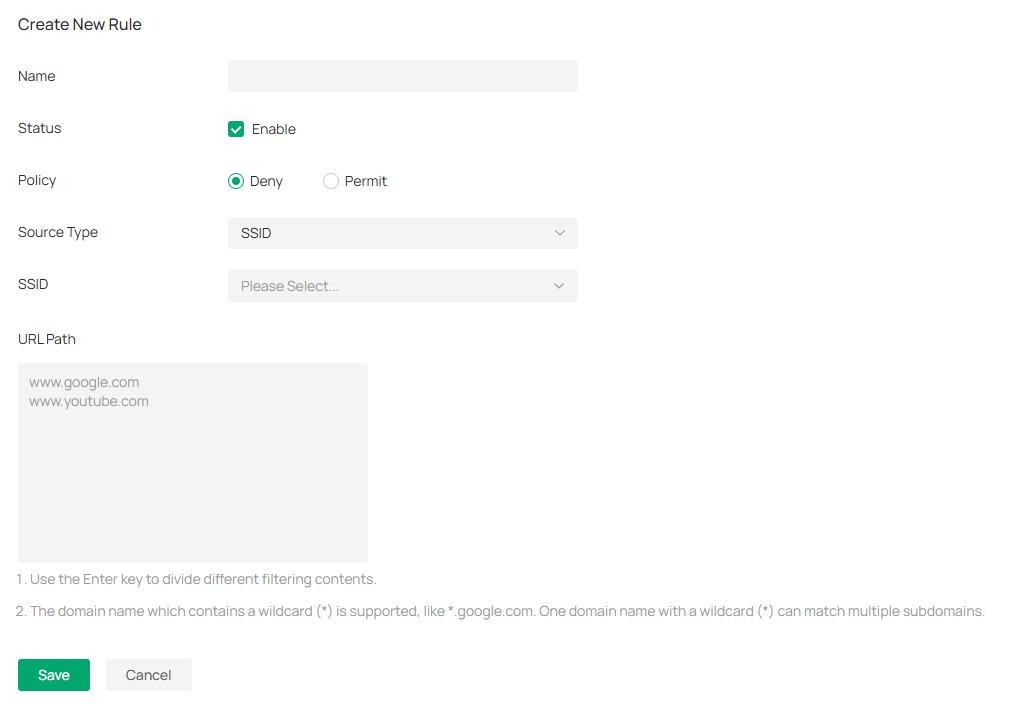Select the Name field label
The height and width of the screenshot is (704, 1032).
pyautogui.click(x=36, y=76)
